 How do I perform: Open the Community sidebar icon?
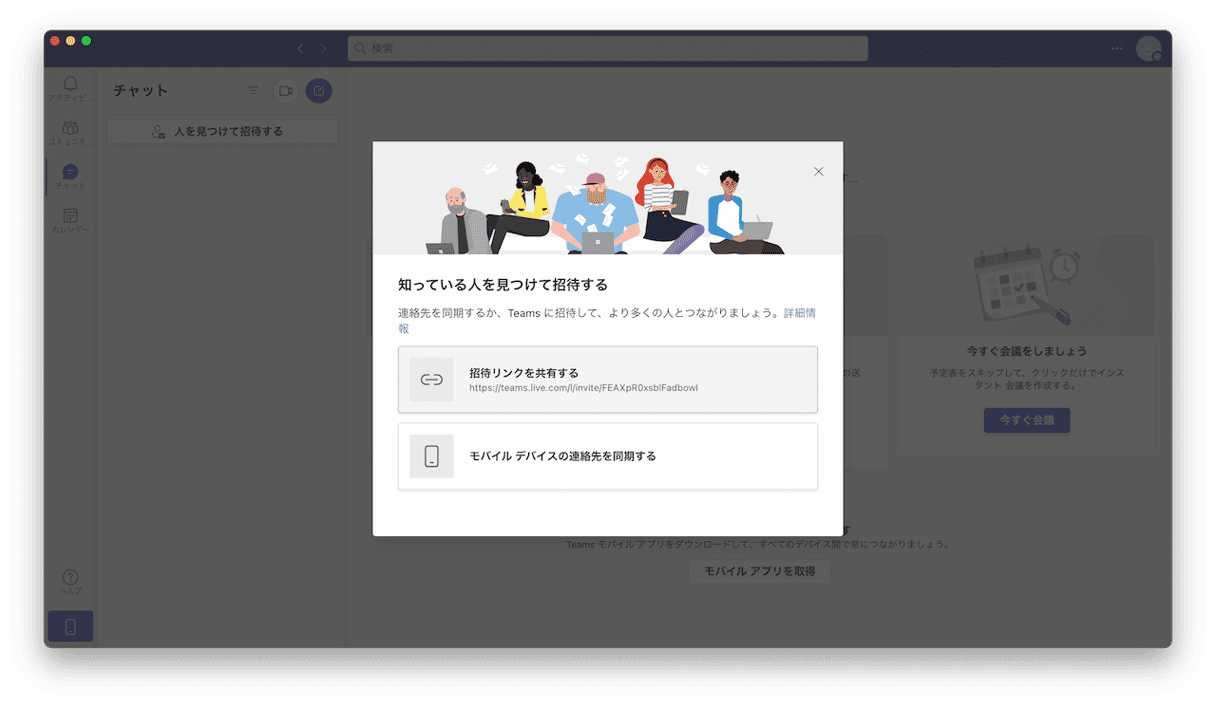click(x=70, y=131)
